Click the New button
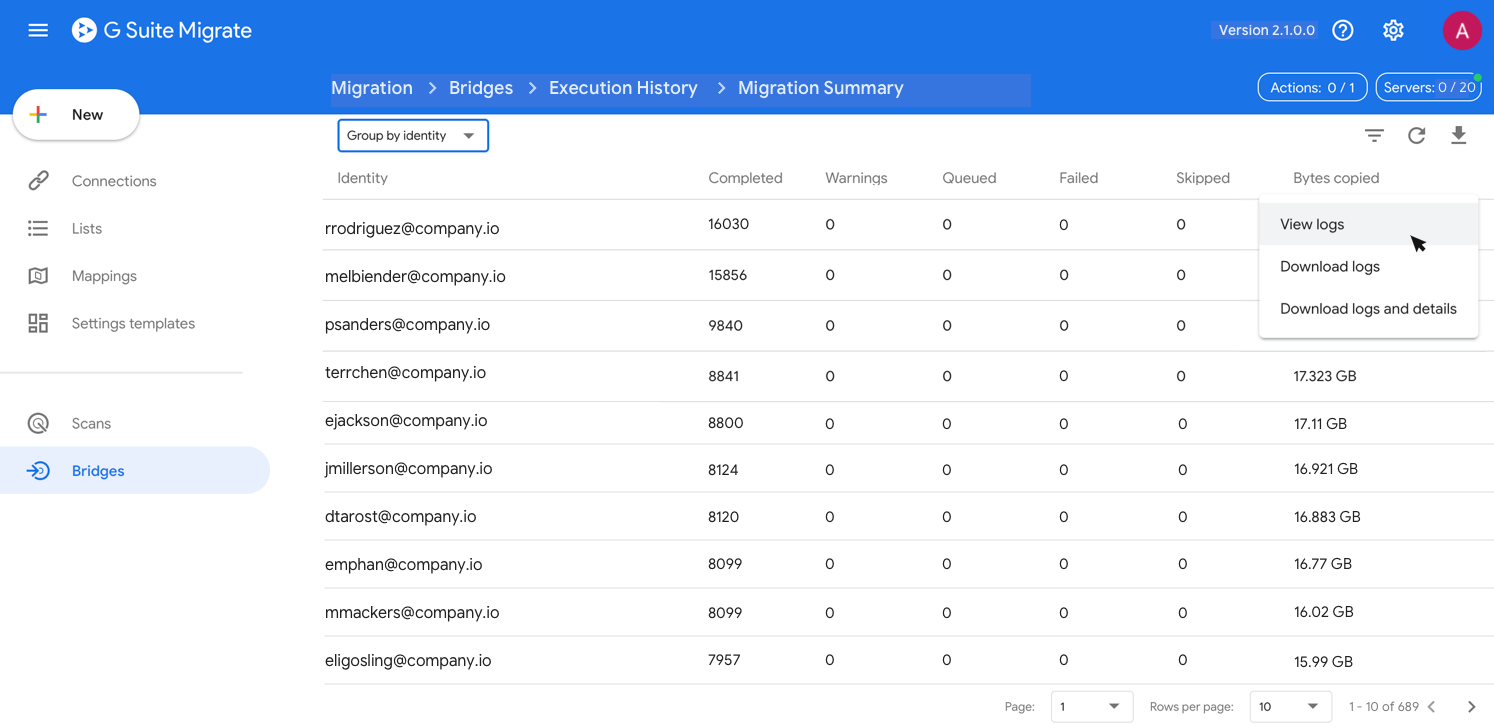 point(76,115)
